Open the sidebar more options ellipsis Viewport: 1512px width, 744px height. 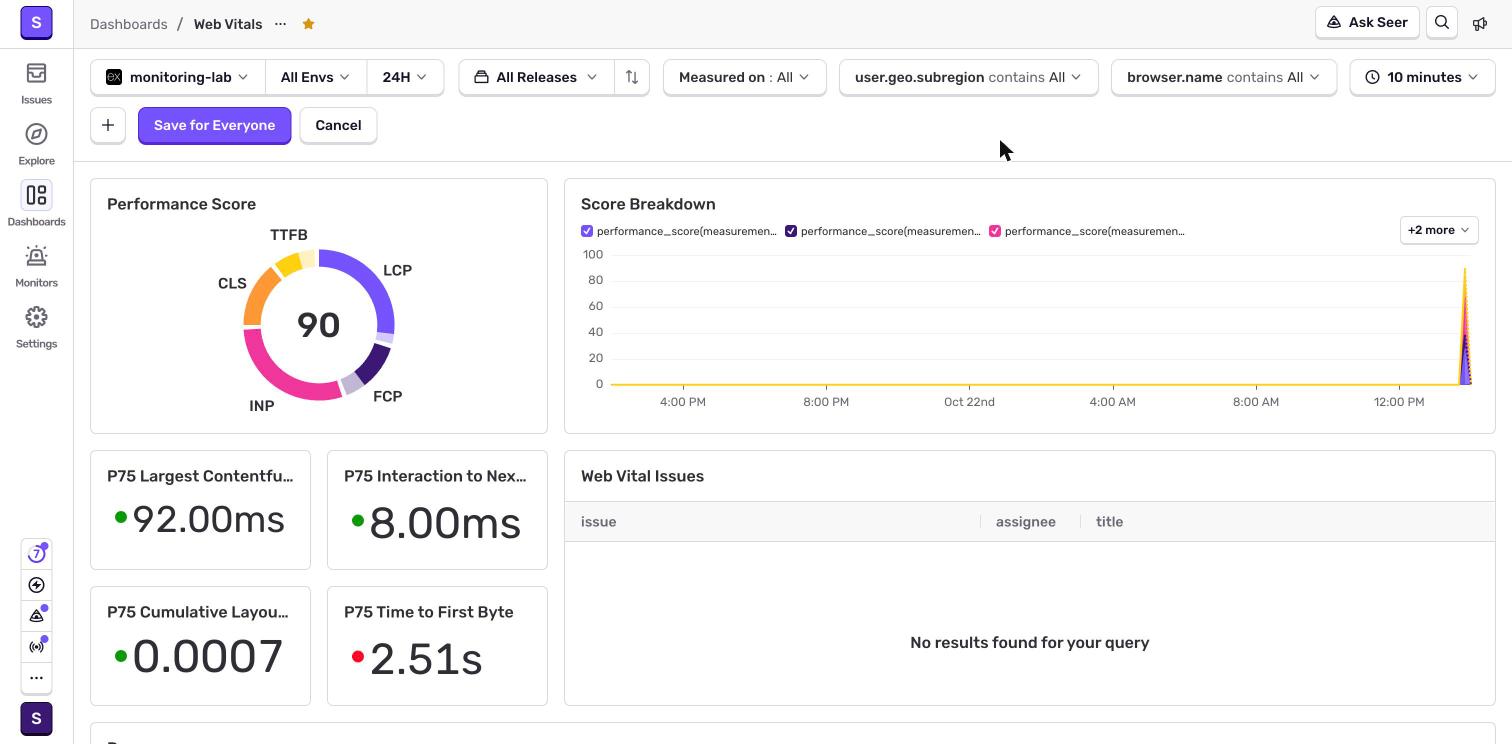(x=37, y=678)
